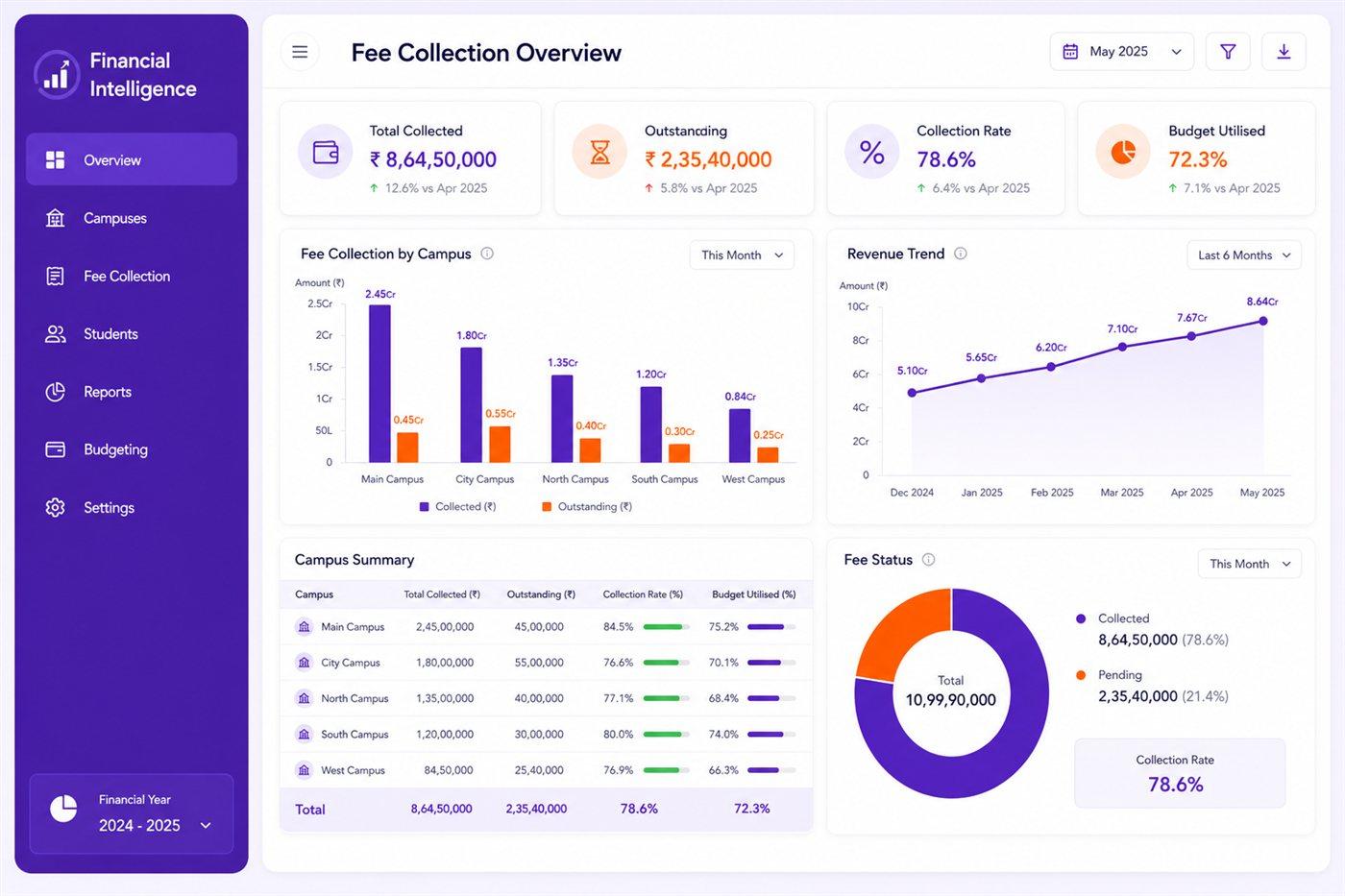Open the Students section
The height and width of the screenshot is (896, 1345).
point(132,334)
